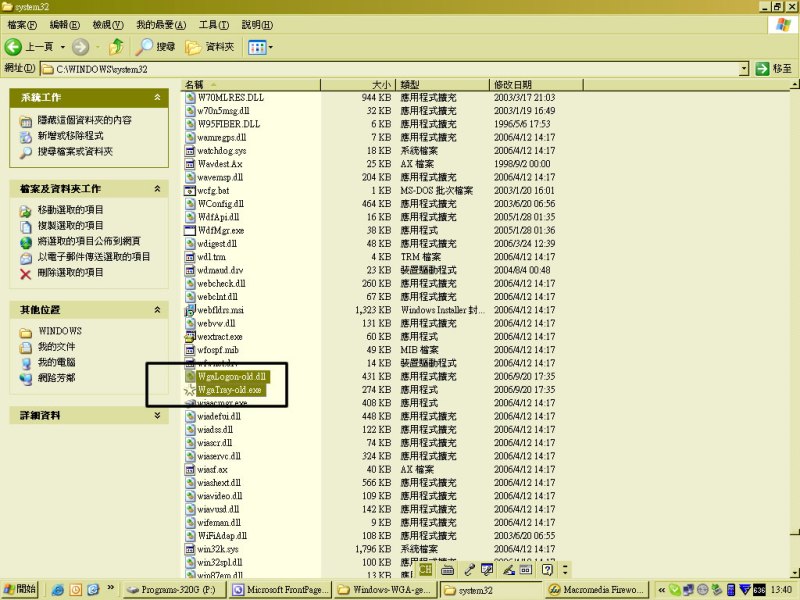Viewport: 800px width, 600px height.
Task: Collapse the 其他位置 panel
Action: [157, 310]
